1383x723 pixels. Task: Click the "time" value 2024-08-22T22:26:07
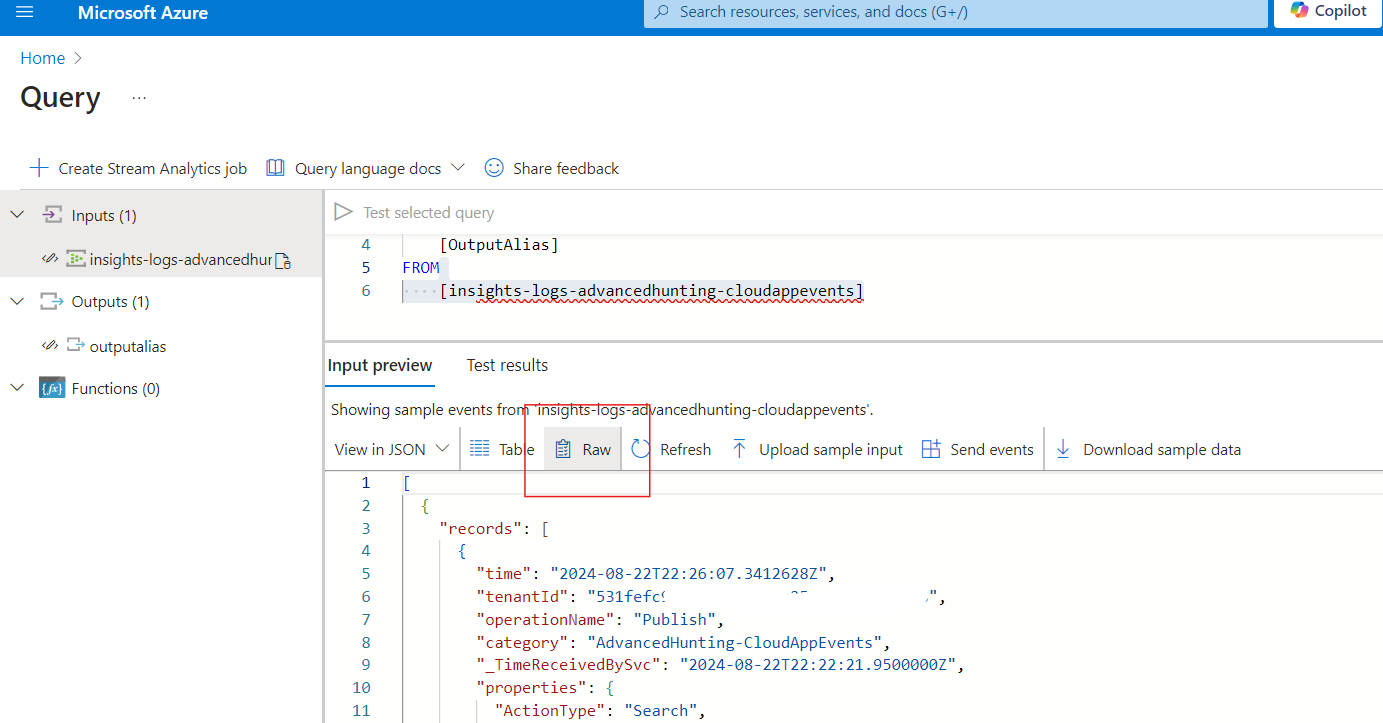point(692,574)
